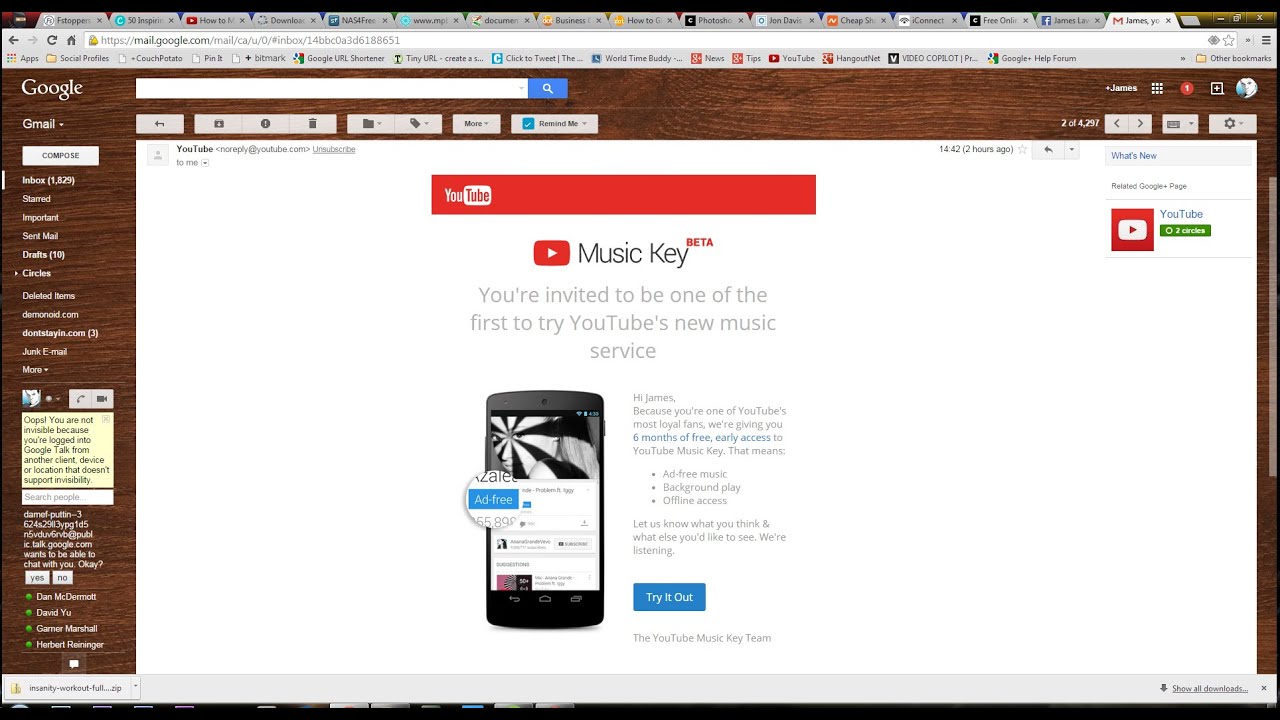View Google+ notifications badge
This screenshot has width=1280, height=720.
1187,88
